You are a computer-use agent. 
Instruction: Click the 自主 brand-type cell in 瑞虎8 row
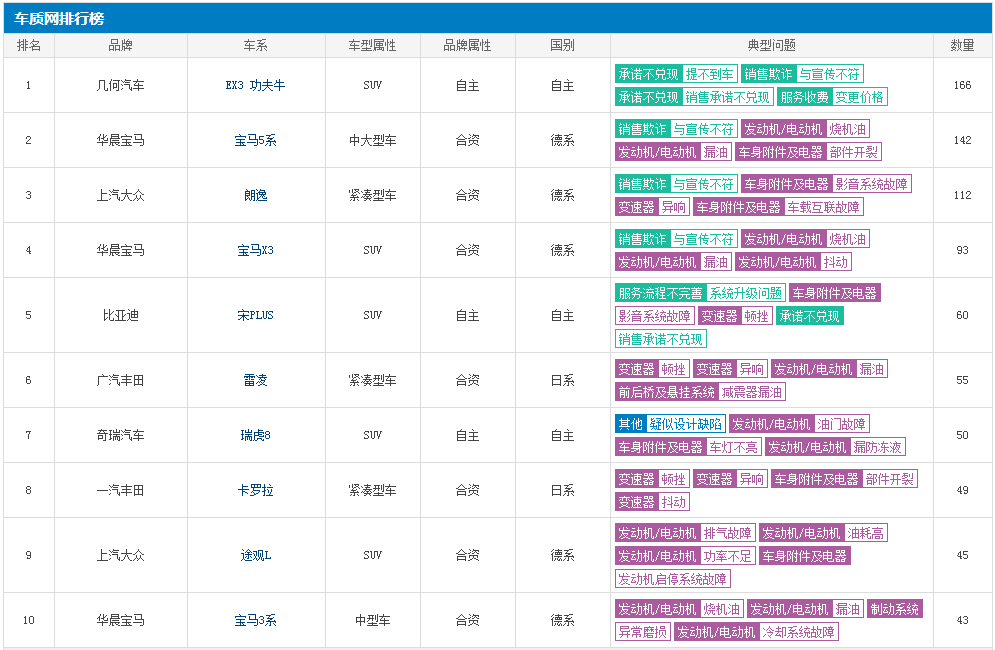pos(468,435)
